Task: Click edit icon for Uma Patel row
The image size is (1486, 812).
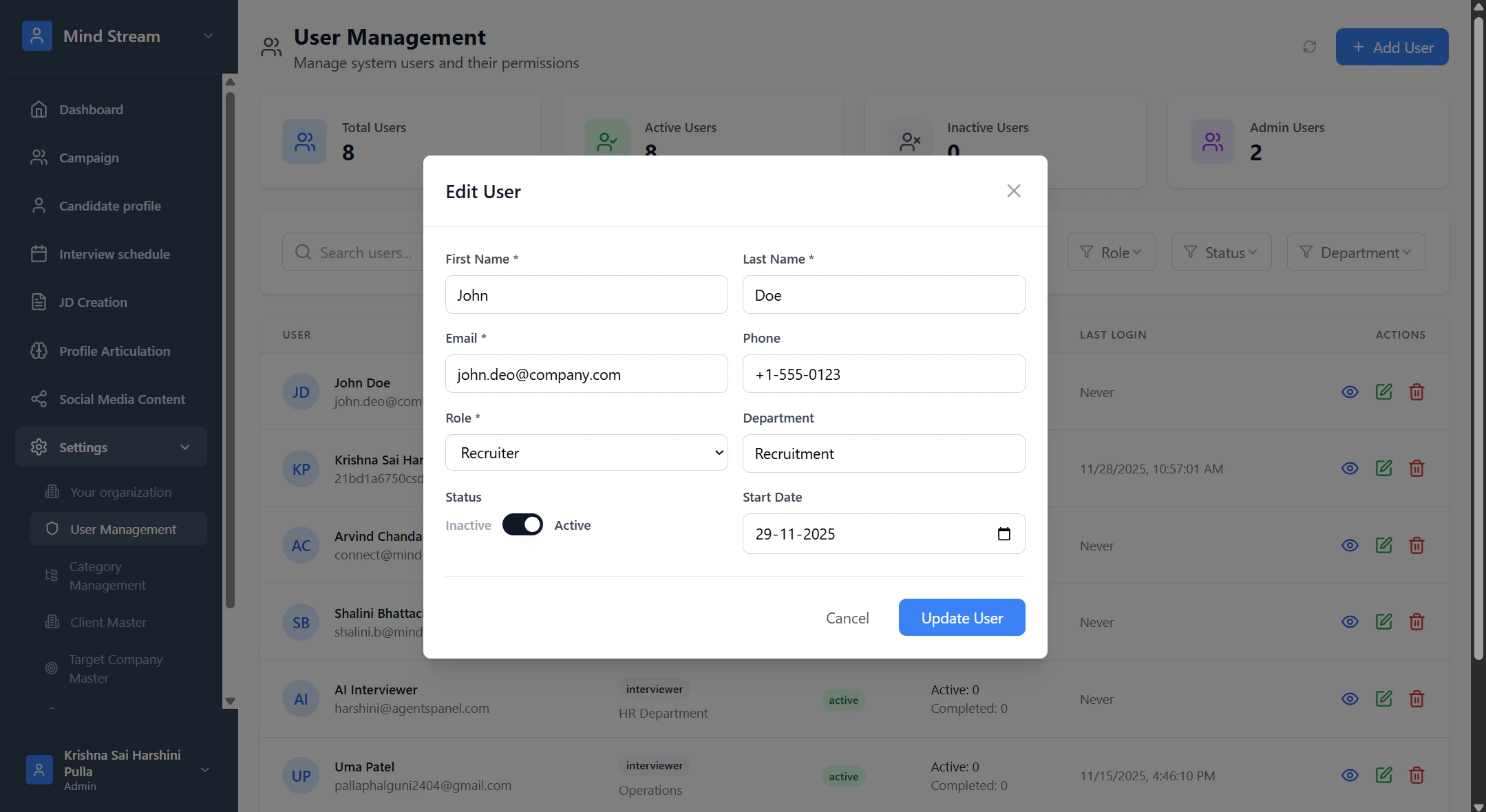Action: 1383,776
